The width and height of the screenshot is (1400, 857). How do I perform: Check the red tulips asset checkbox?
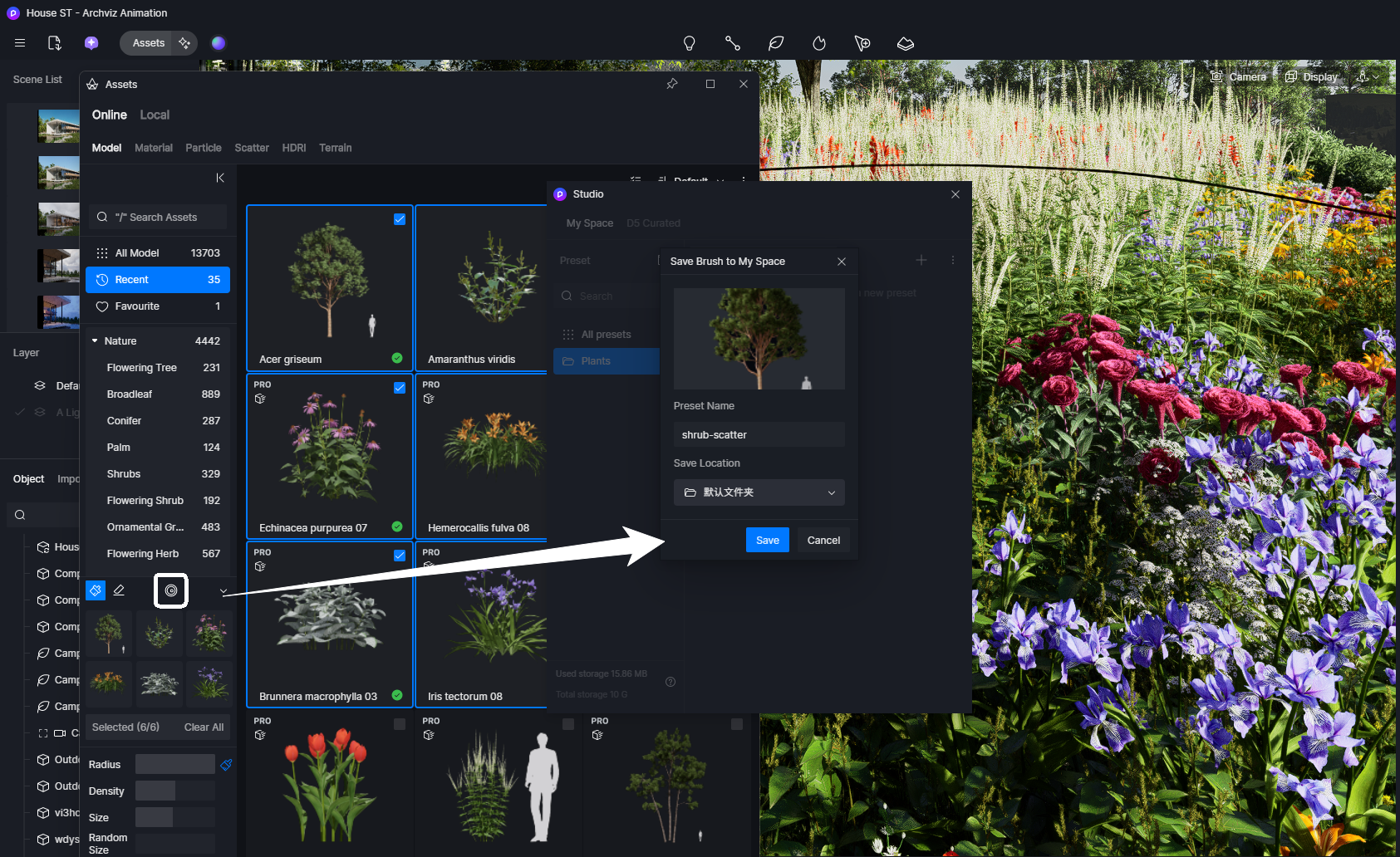click(400, 724)
